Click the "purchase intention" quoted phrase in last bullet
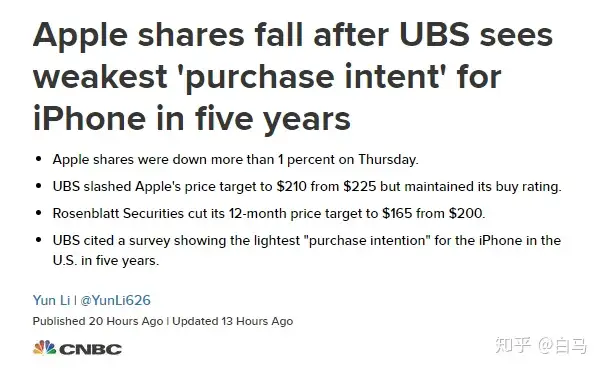This screenshot has height=371, width=603. [367, 241]
